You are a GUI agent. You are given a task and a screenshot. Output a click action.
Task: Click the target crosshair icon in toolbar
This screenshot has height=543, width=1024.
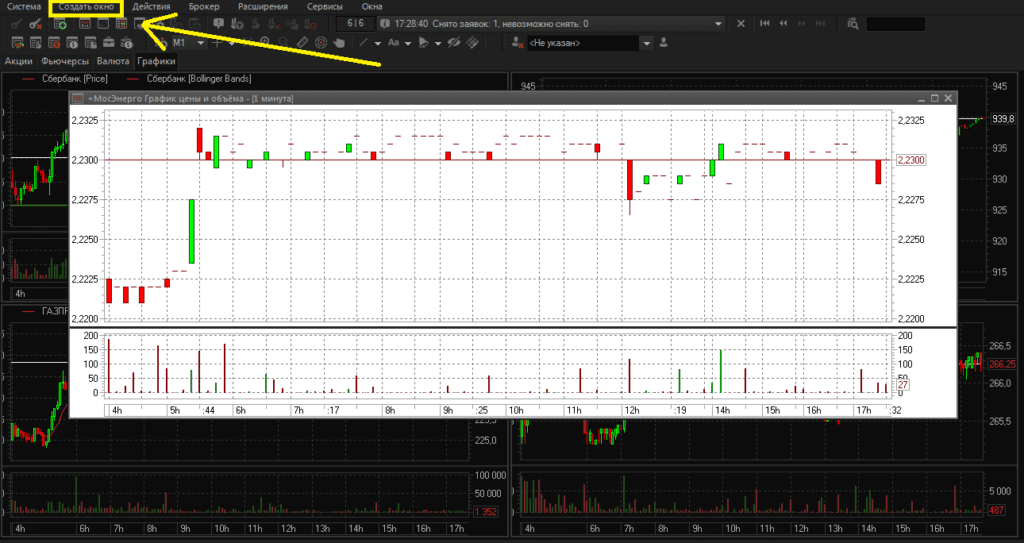(x=320, y=43)
